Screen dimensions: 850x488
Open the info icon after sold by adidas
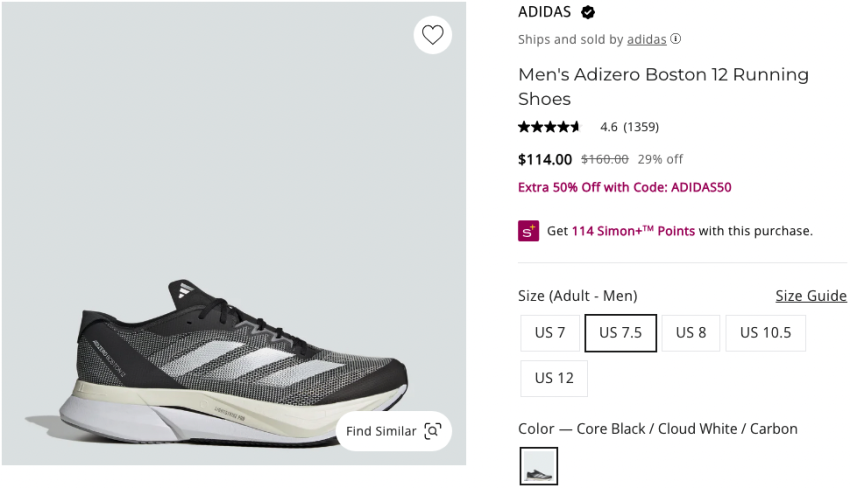tap(676, 39)
